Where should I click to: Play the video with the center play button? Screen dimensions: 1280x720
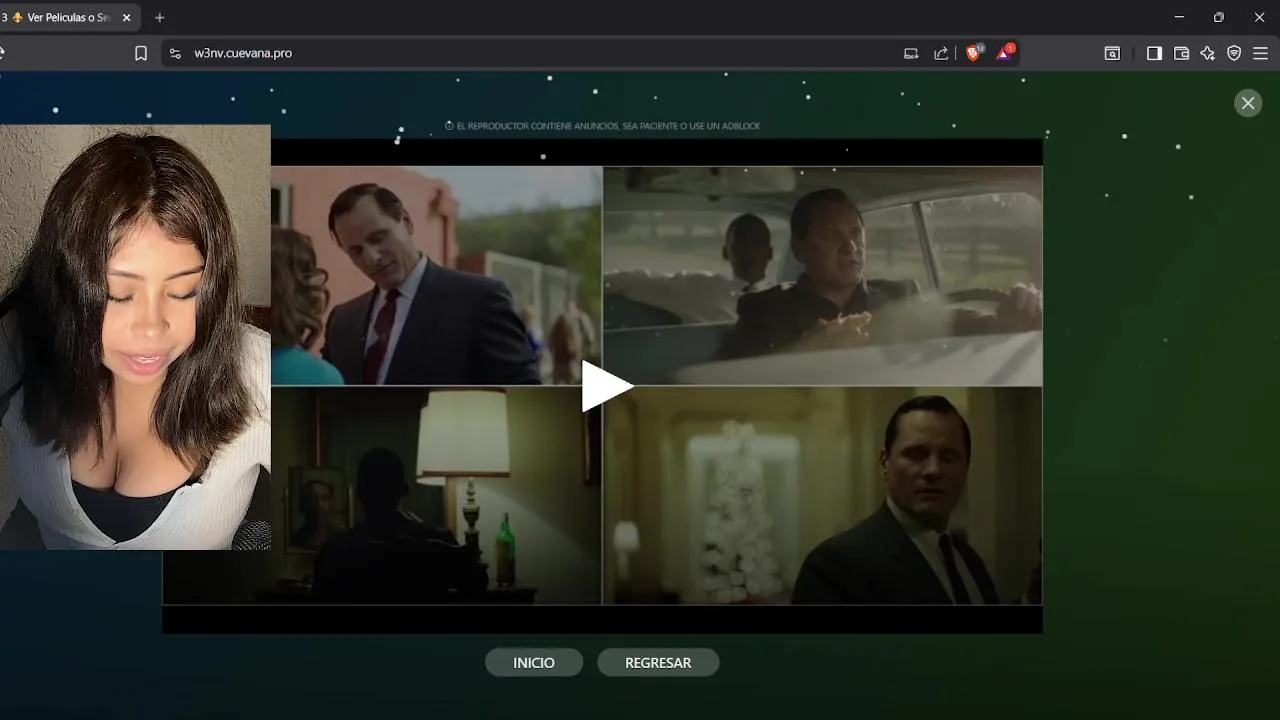pyautogui.click(x=606, y=386)
